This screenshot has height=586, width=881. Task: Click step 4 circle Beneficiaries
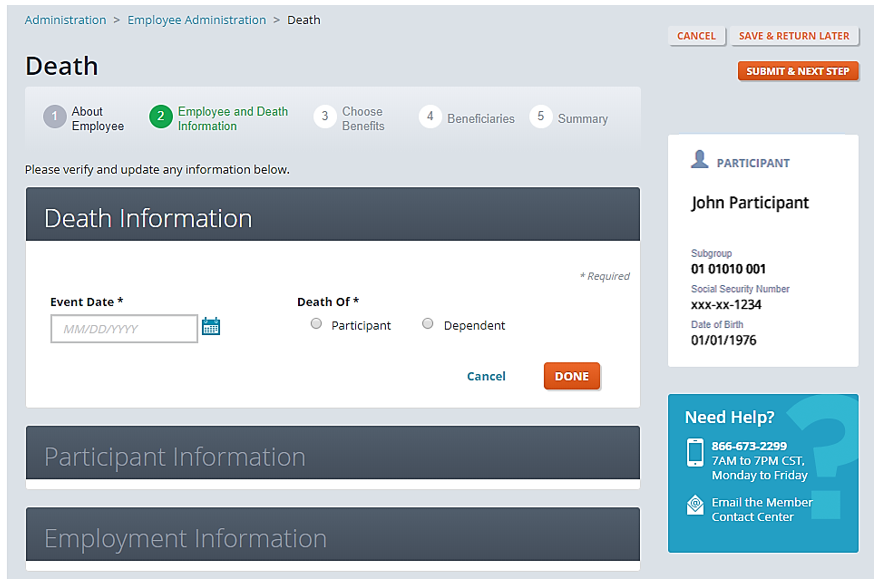(430, 117)
